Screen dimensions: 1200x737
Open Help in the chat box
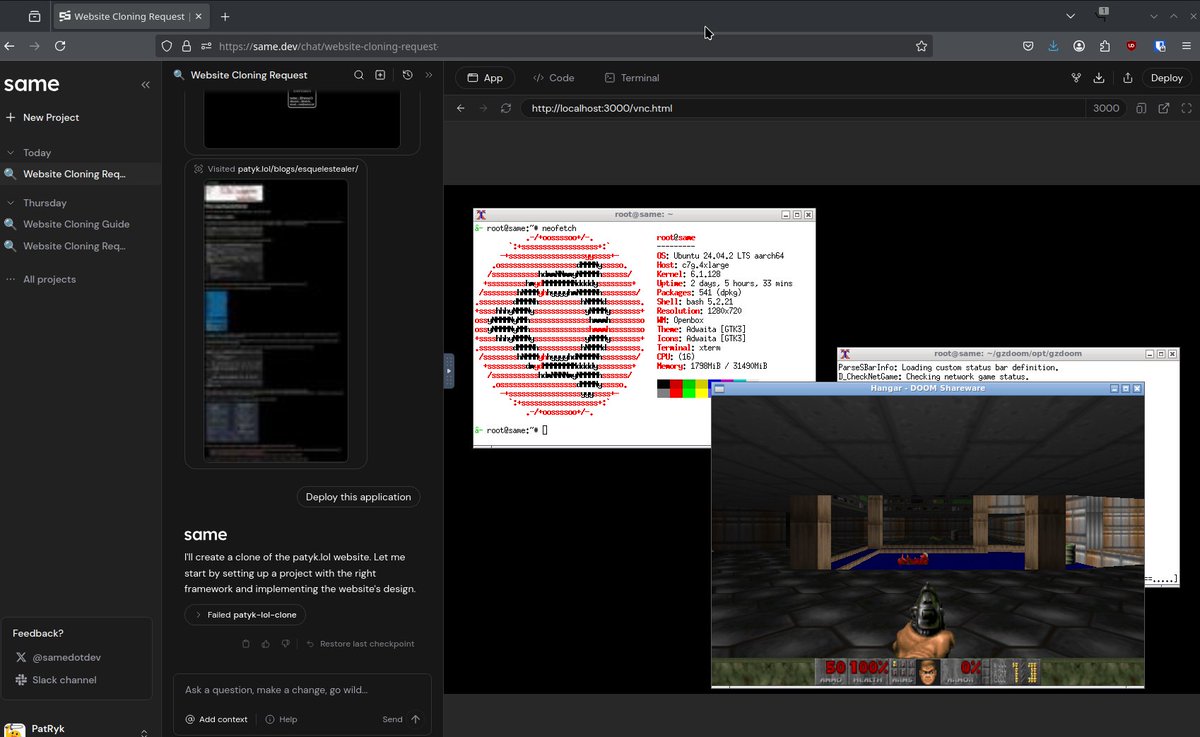[x=281, y=719]
